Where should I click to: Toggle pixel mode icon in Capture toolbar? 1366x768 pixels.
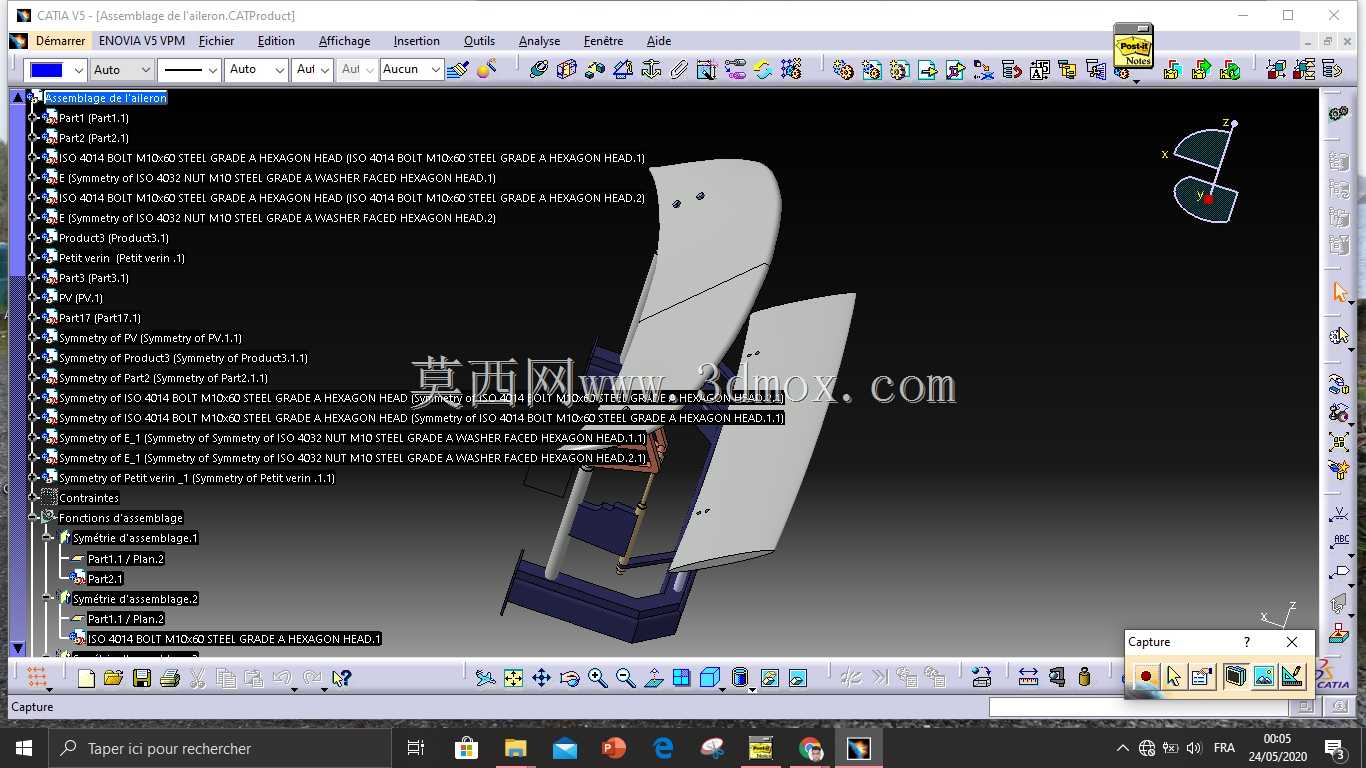(1264, 677)
